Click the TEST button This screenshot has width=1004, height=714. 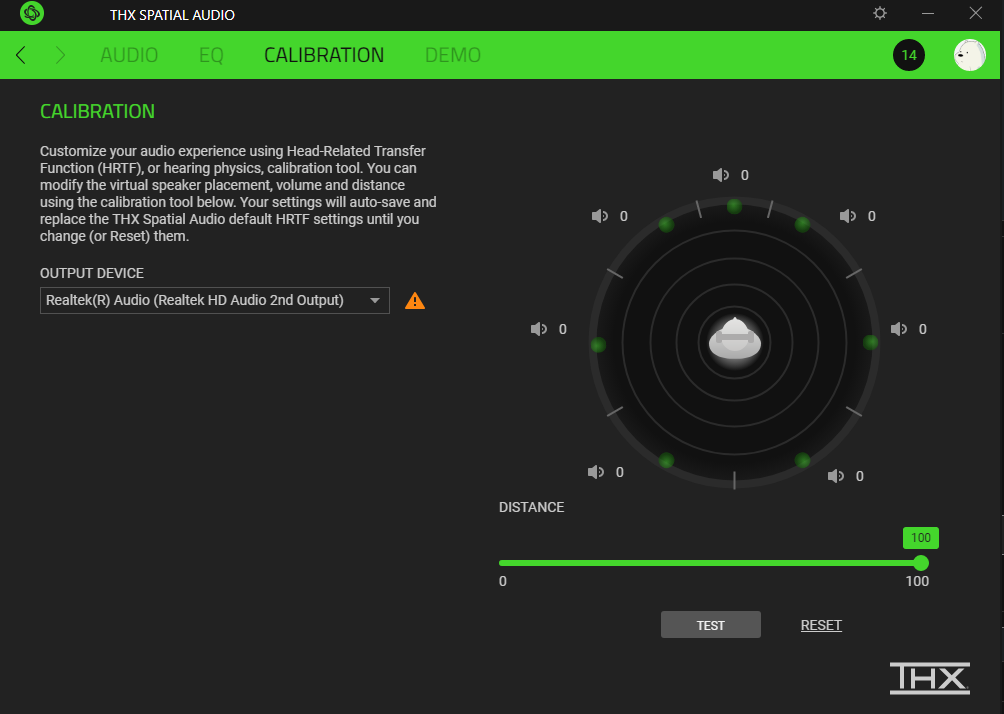point(711,625)
